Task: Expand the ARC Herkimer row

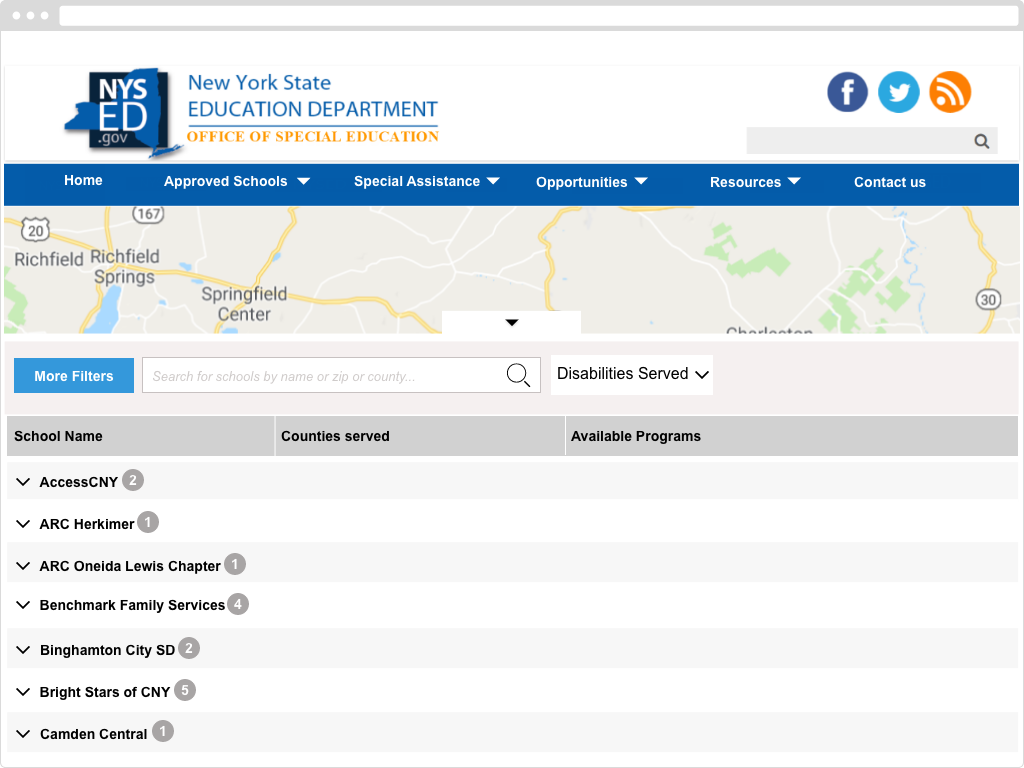Action: [24, 524]
